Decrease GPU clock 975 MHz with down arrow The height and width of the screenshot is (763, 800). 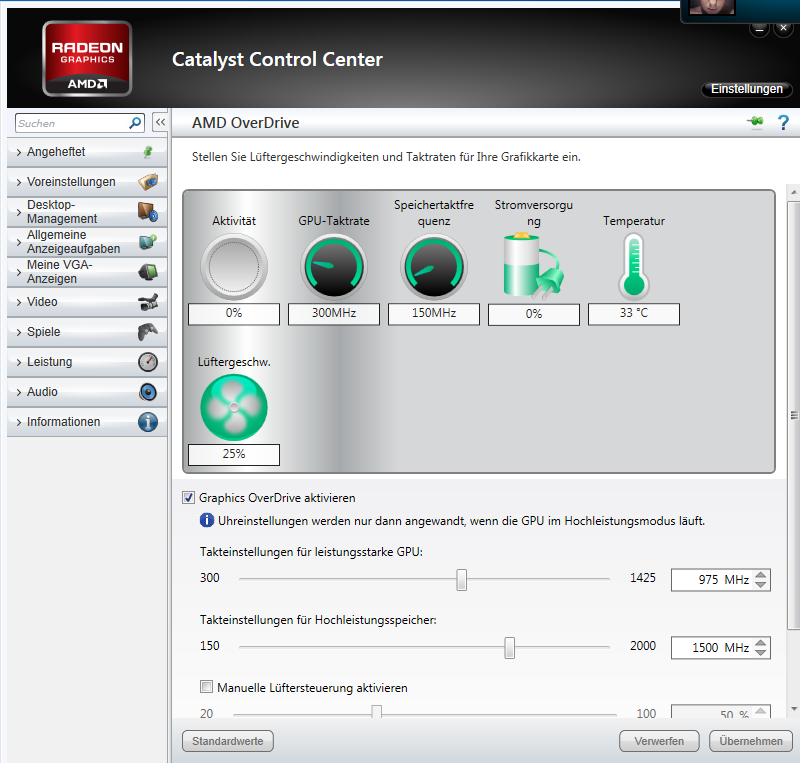[760, 584]
